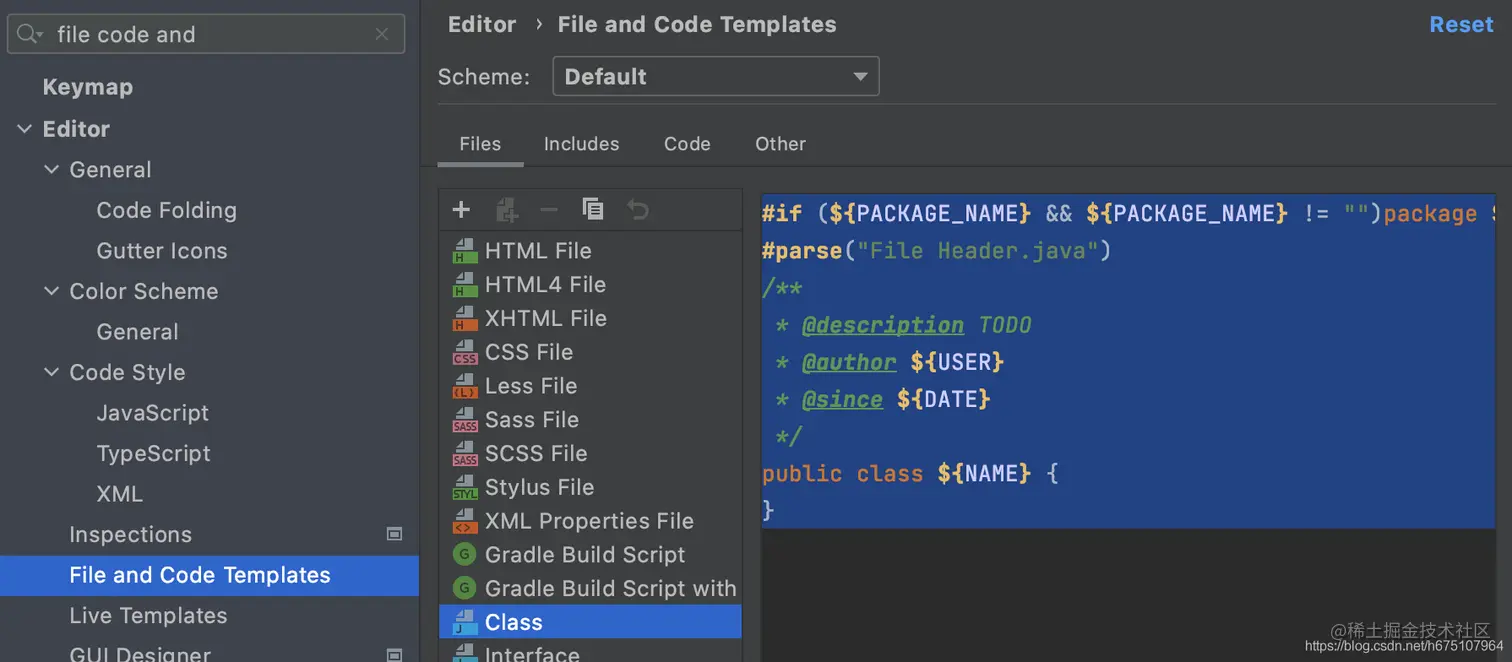The height and width of the screenshot is (662, 1512).
Task: Click project-level icon beside Inspections
Action: pos(395,534)
